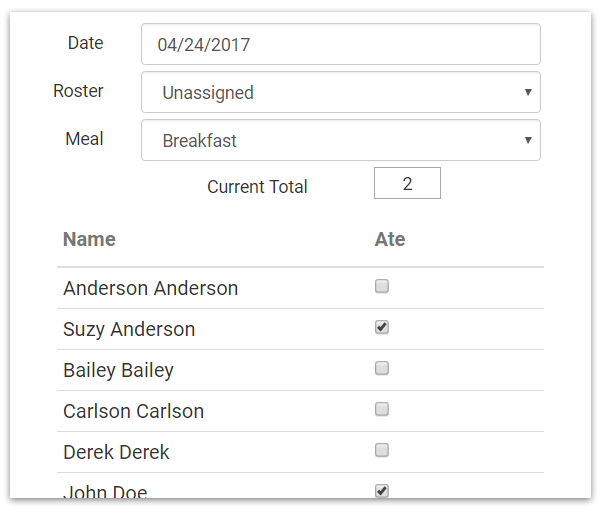Click the Suzy Anderson name

tap(129, 330)
